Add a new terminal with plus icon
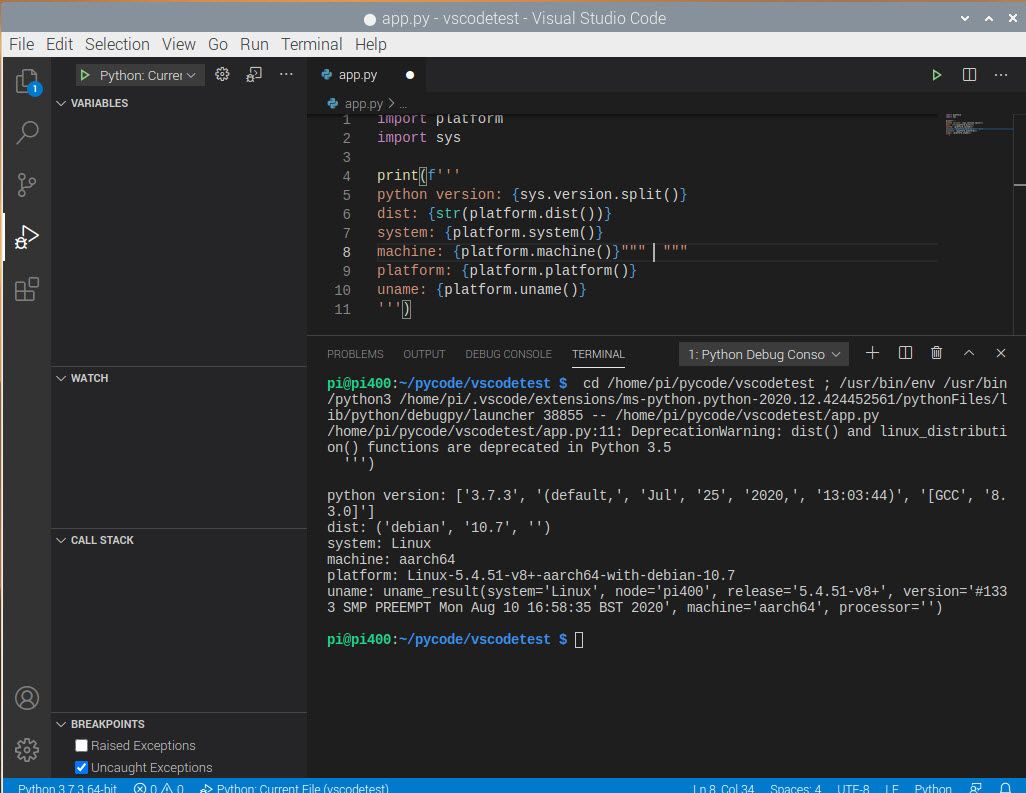Screen dimensions: 1026x793 point(872,353)
